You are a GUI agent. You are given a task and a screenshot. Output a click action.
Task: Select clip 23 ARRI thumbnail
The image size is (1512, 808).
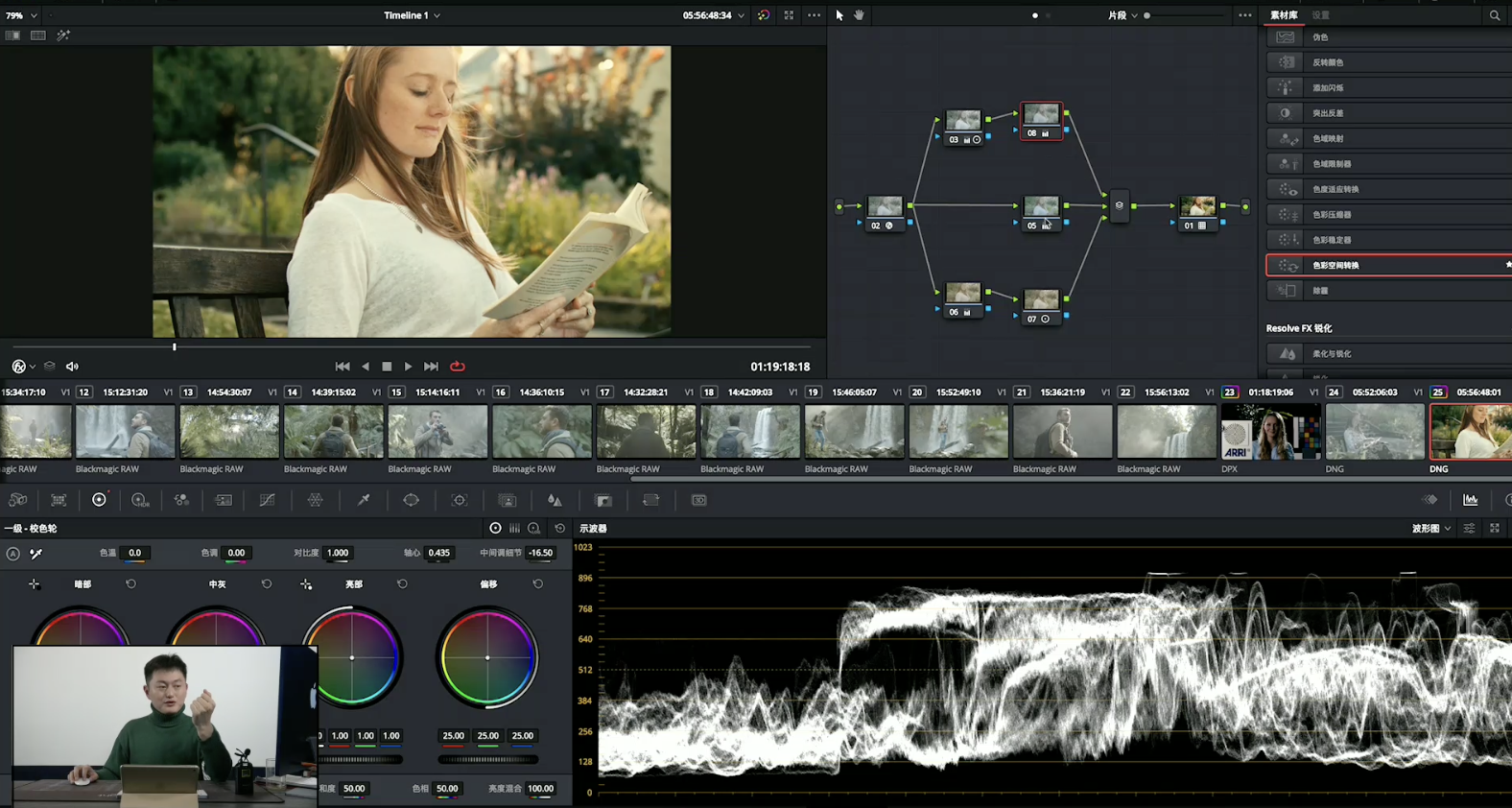pyautogui.click(x=1270, y=432)
